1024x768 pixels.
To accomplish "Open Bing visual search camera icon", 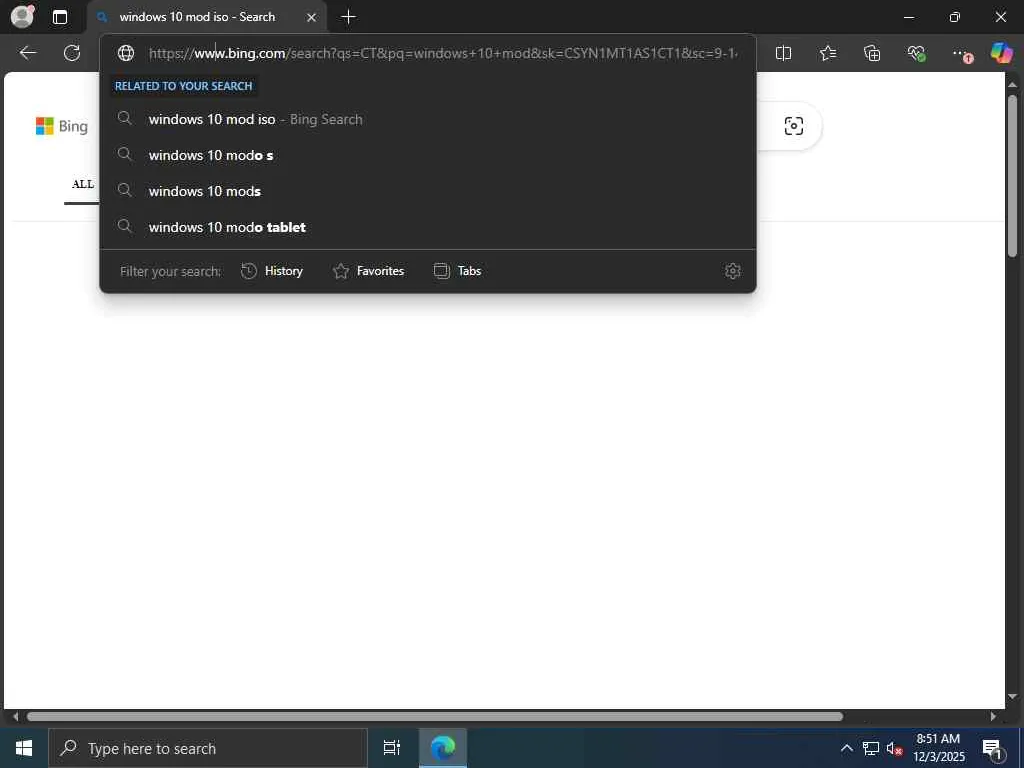I will pos(793,126).
